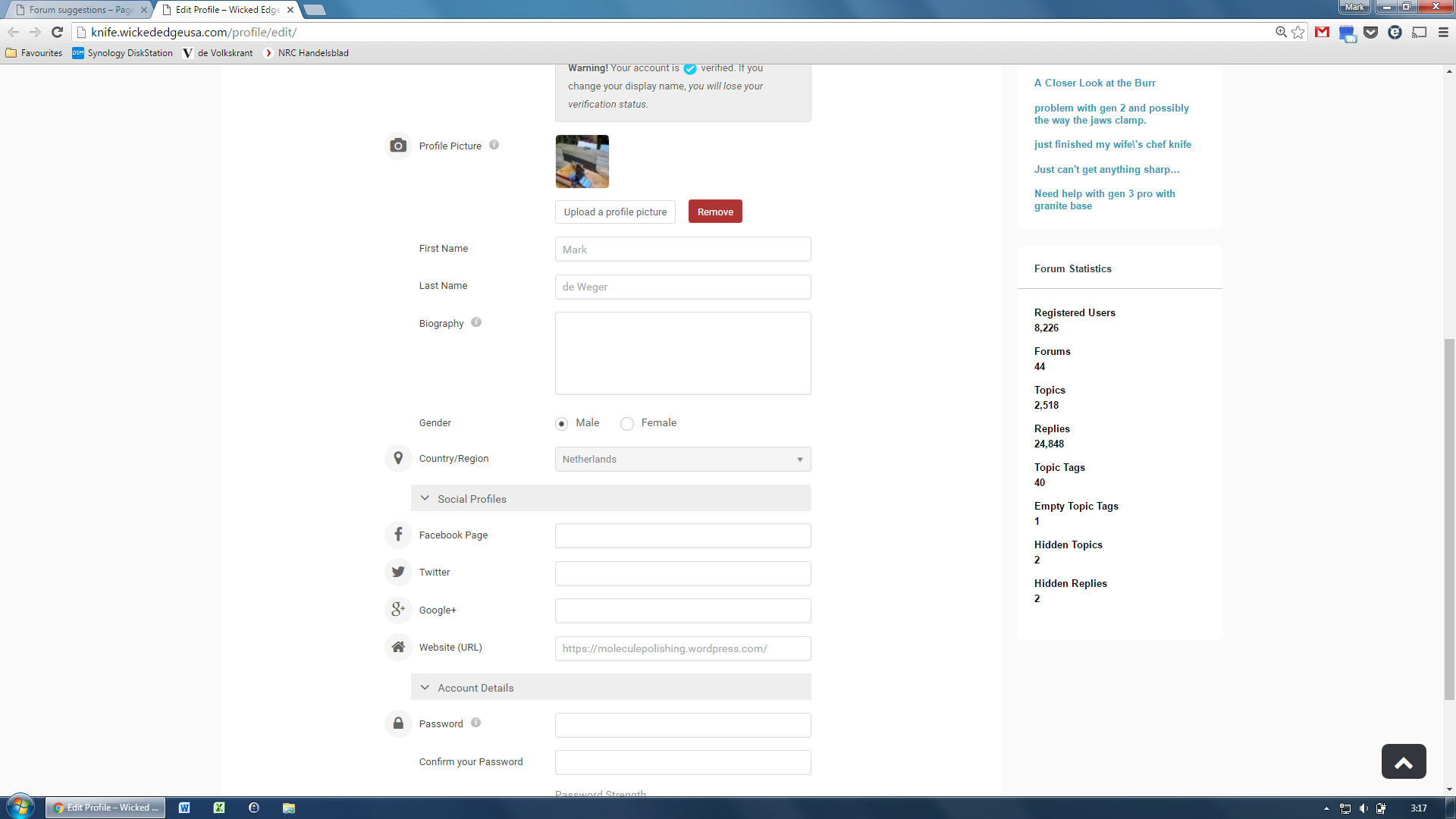This screenshot has width=1456, height=819.
Task: Click the scroll-to-top arrow button
Action: pos(1404,761)
